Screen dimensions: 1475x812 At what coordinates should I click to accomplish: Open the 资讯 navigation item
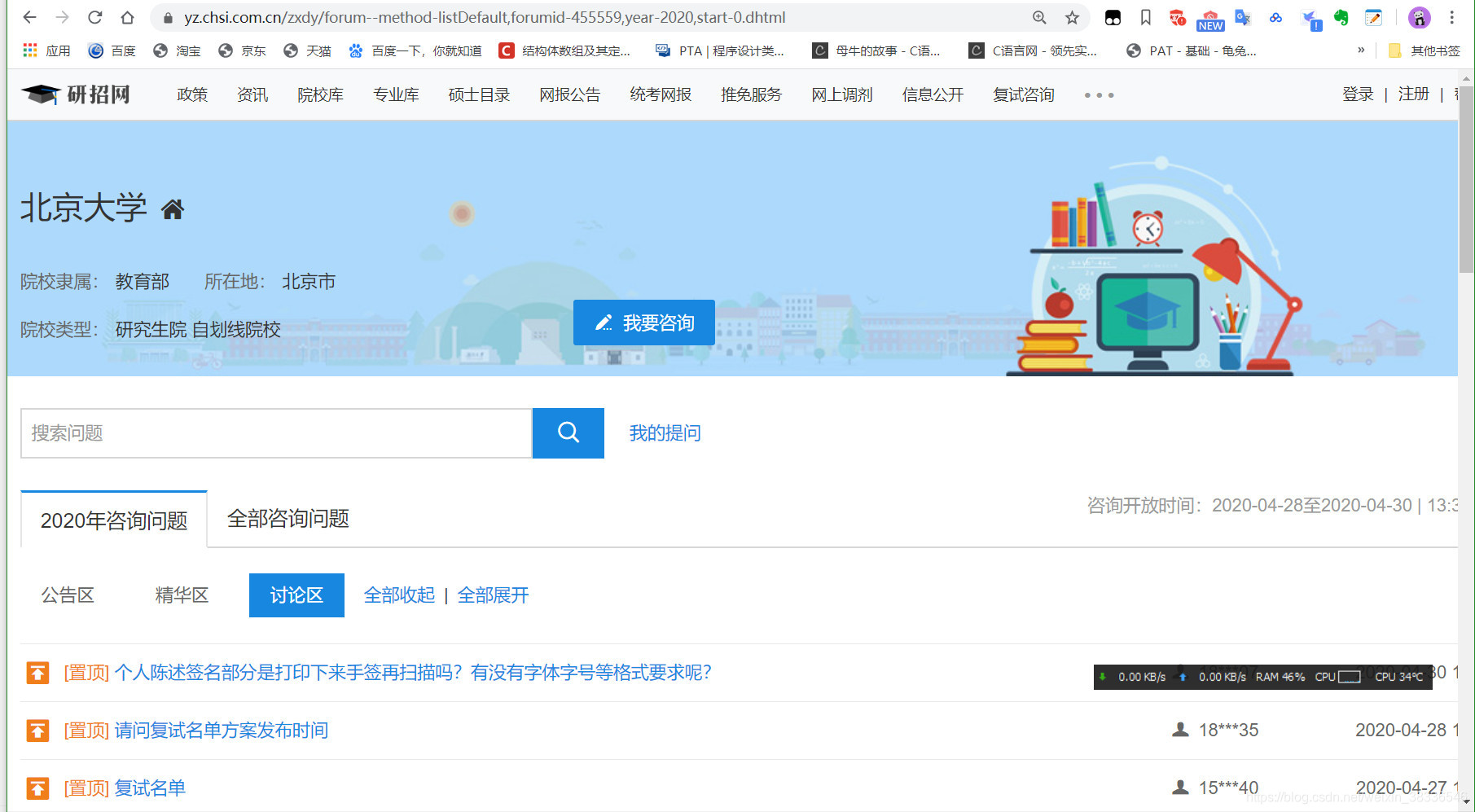252,94
